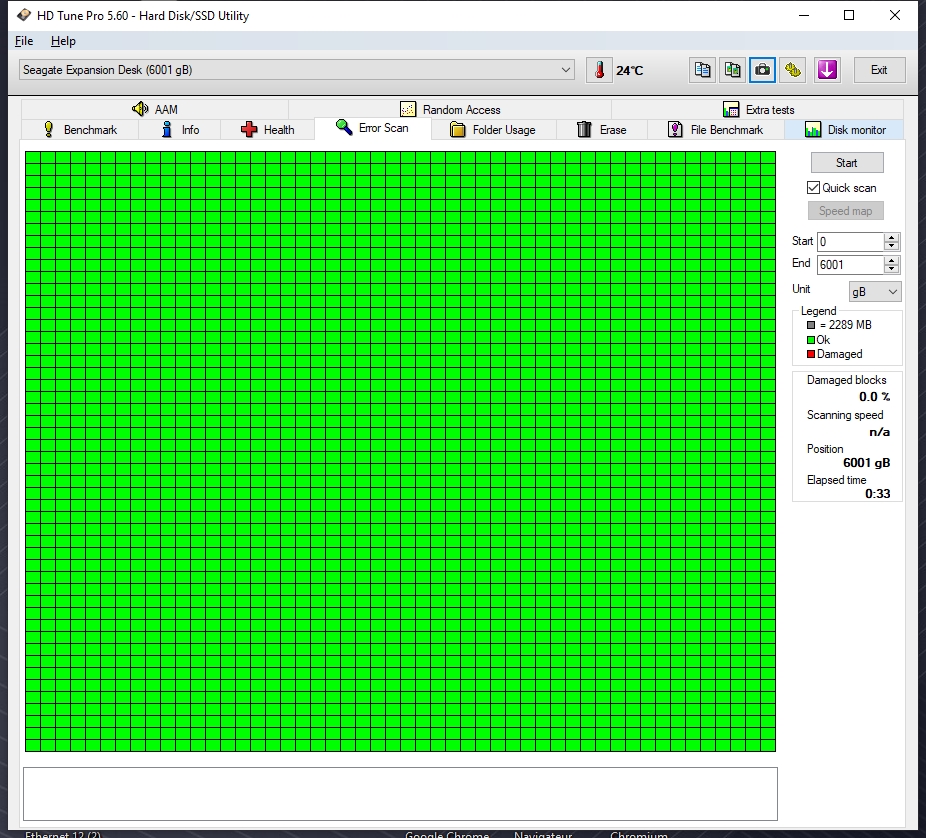This screenshot has width=926, height=838.
Task: Open the Health tab
Action: point(267,130)
